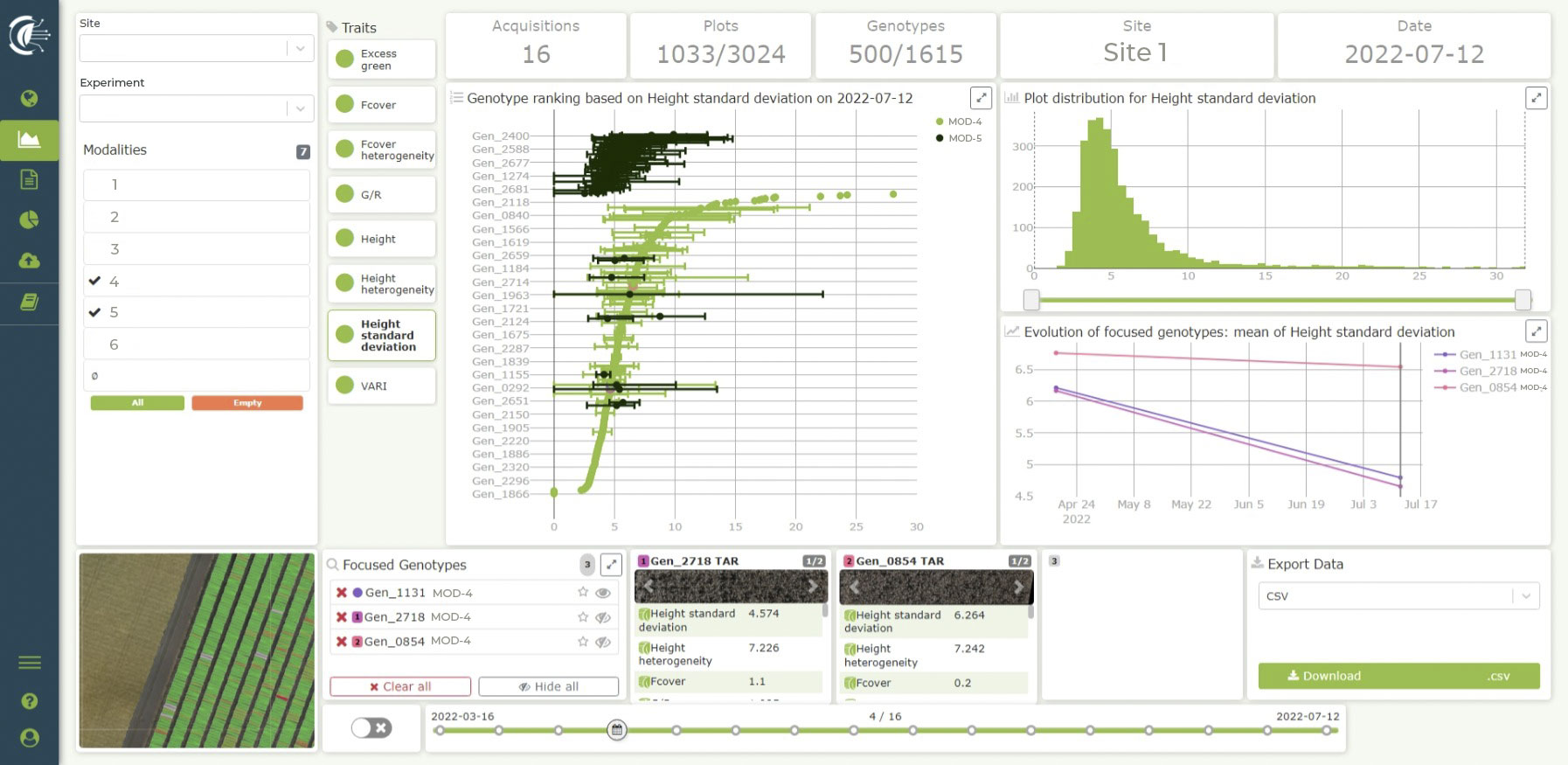1568x765 pixels.
Task: Toggle Gen_1131 legend entry in evolution chart
Action: pos(1491,354)
